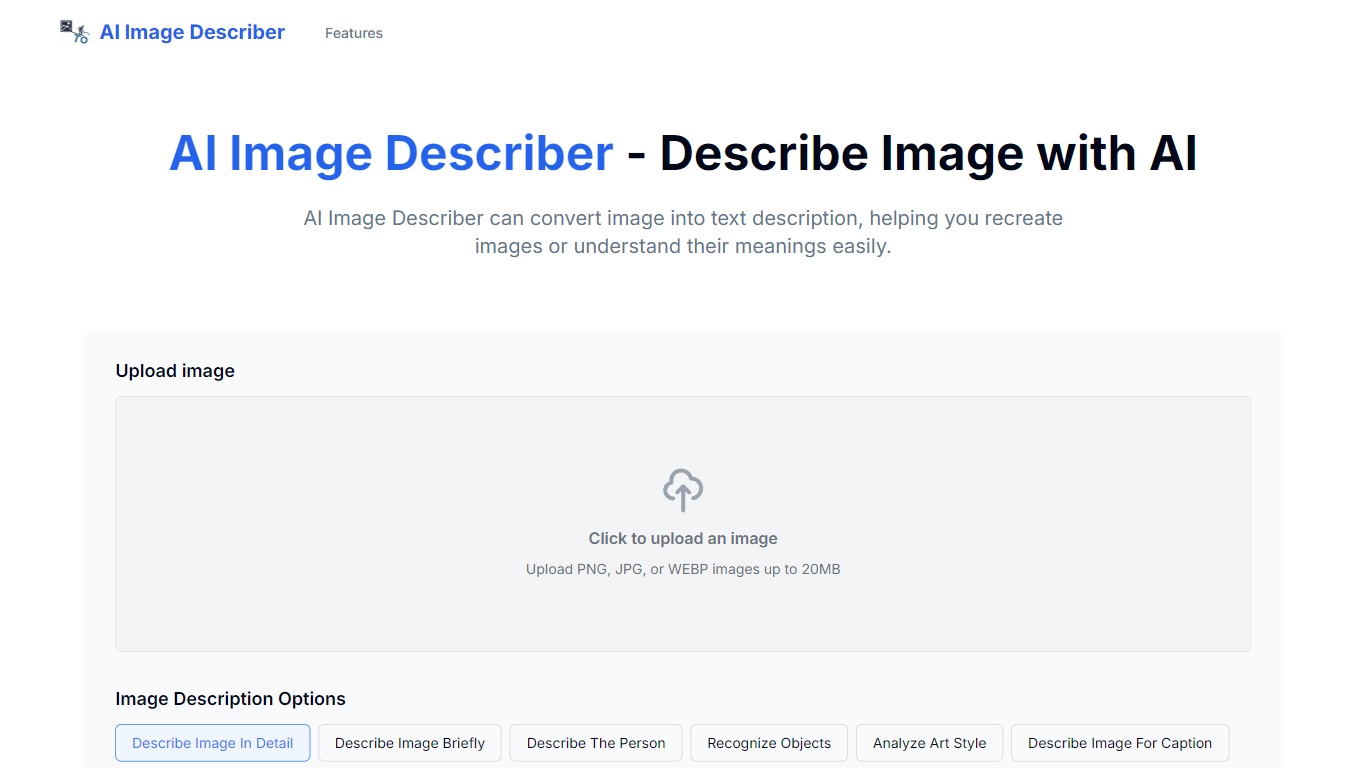1366x768 pixels.
Task: Select Describe Image For Caption option
Action: [x=1120, y=743]
